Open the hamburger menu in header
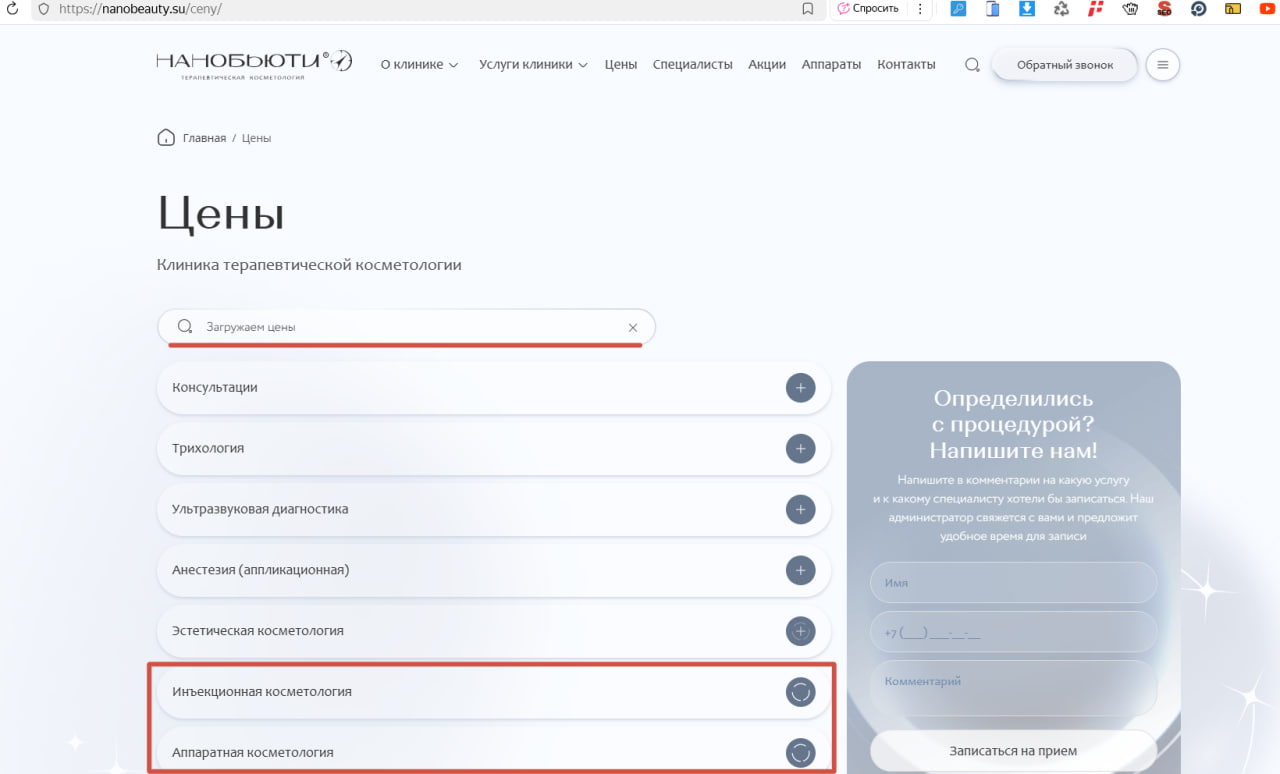This screenshot has width=1280, height=774. (x=1162, y=65)
